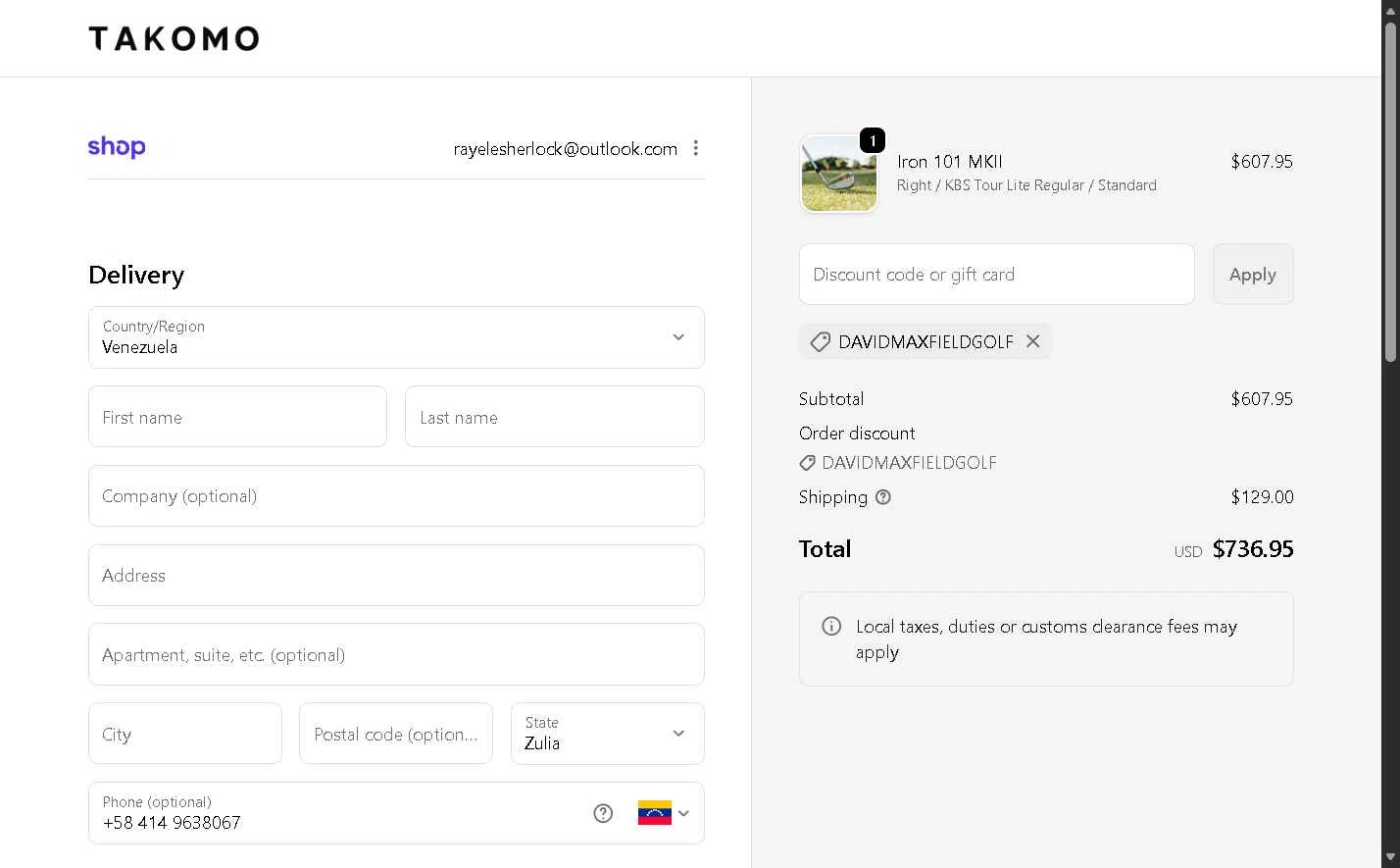This screenshot has width=1400, height=868.
Task: Click the Discount code or gift card field
Action: [997, 275]
